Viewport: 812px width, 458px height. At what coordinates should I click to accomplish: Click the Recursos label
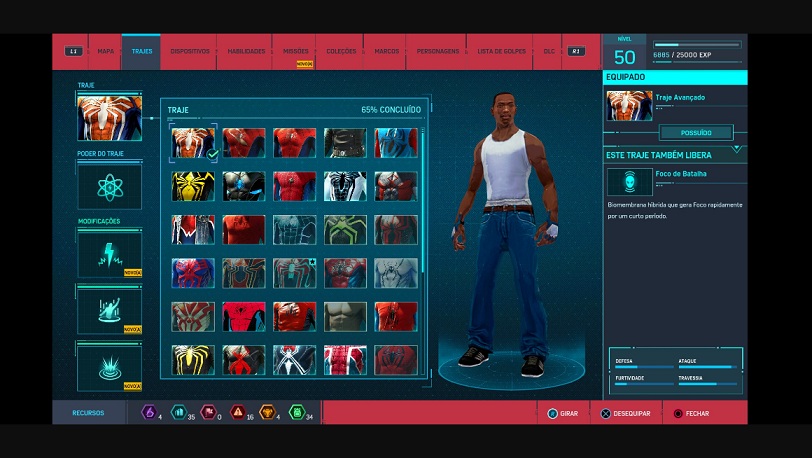(x=88, y=413)
